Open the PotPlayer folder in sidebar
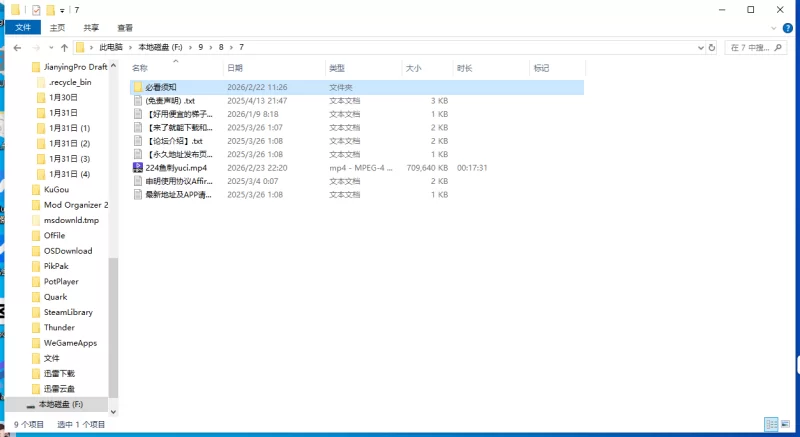This screenshot has height=437, width=800. pyautogui.click(x=60, y=282)
